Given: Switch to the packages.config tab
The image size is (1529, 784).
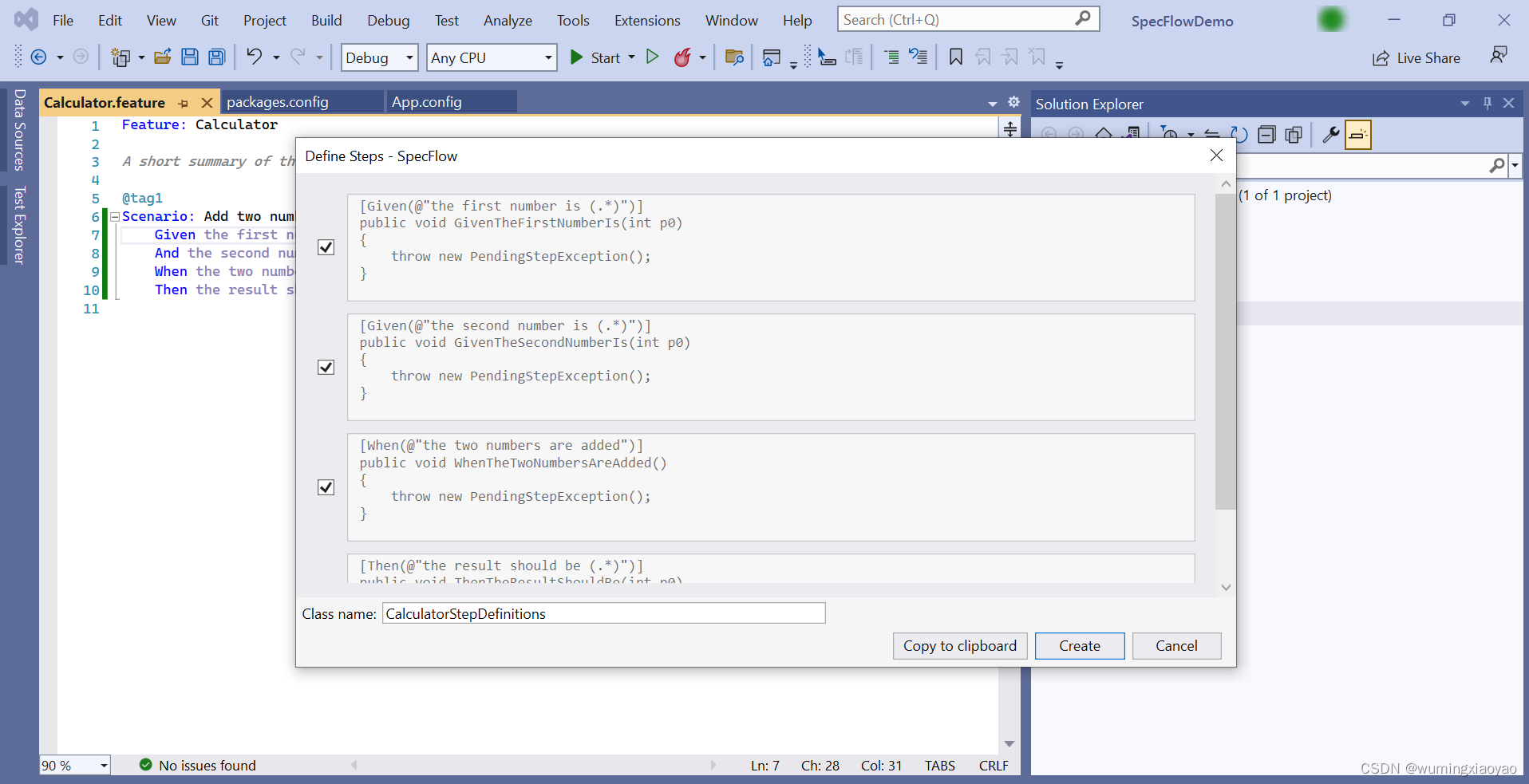Looking at the screenshot, I should point(302,102).
